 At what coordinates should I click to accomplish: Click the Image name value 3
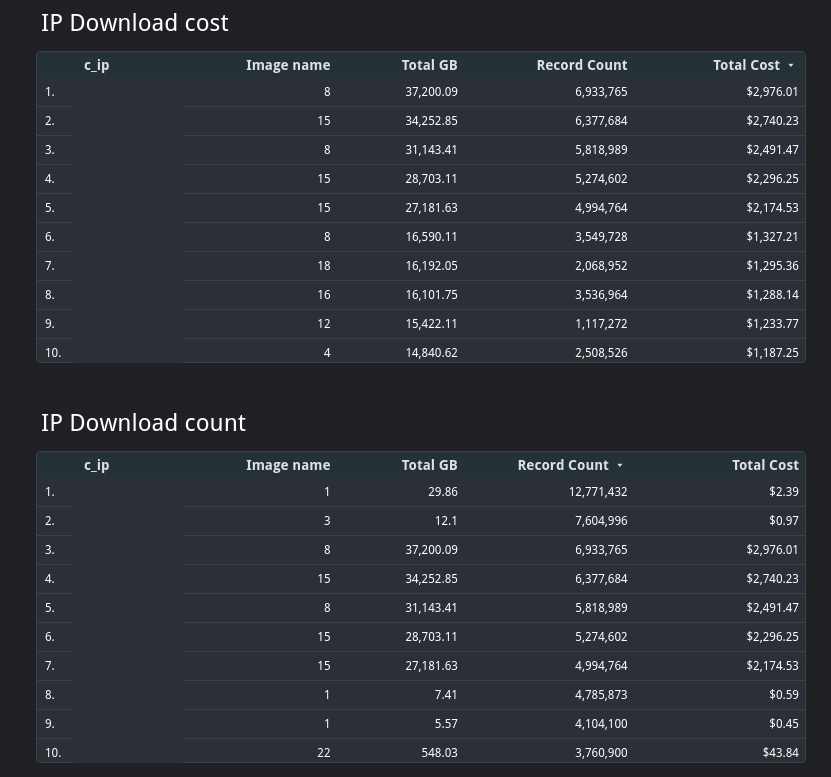tap(327, 521)
